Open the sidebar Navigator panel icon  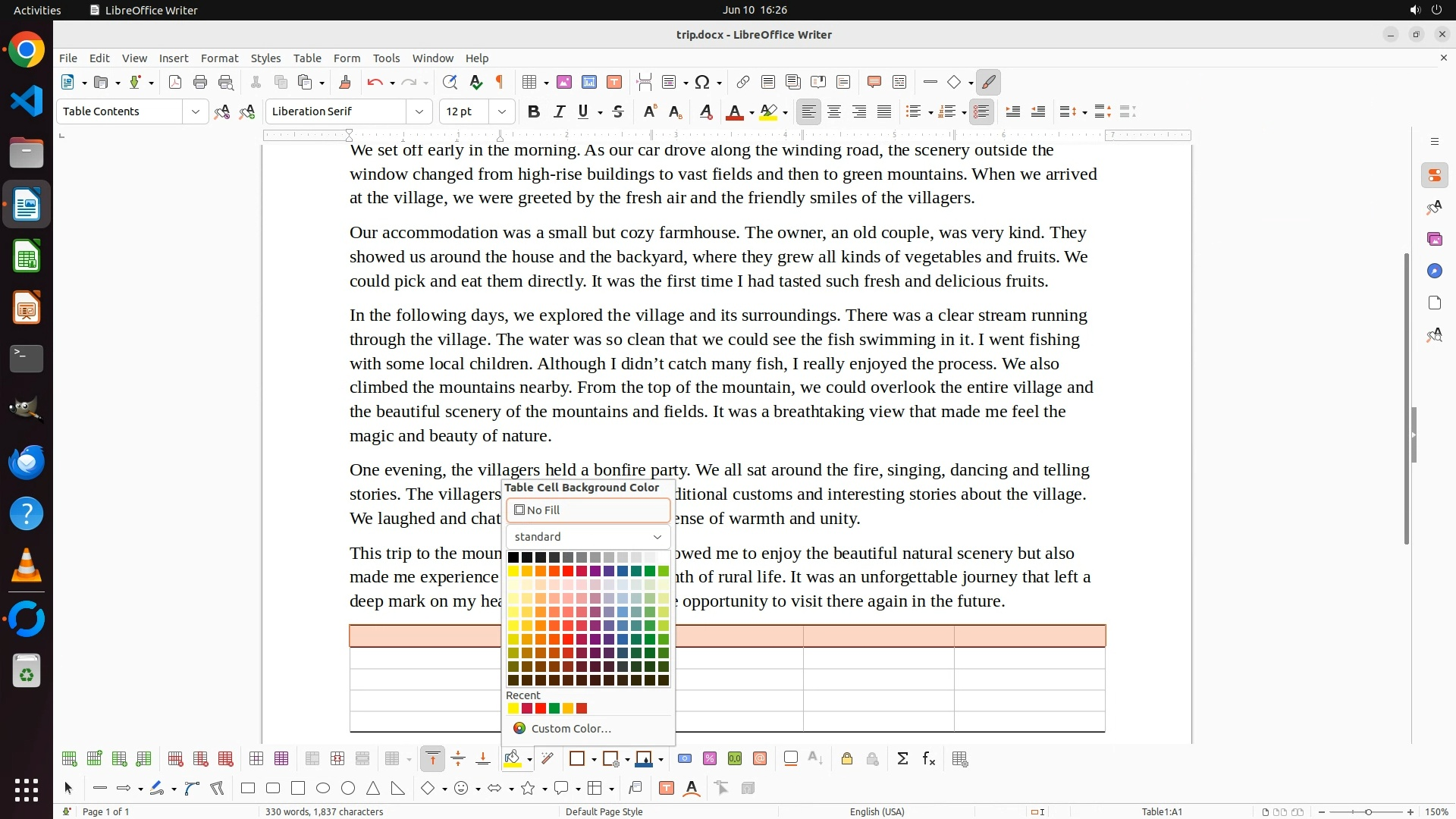point(1434,271)
